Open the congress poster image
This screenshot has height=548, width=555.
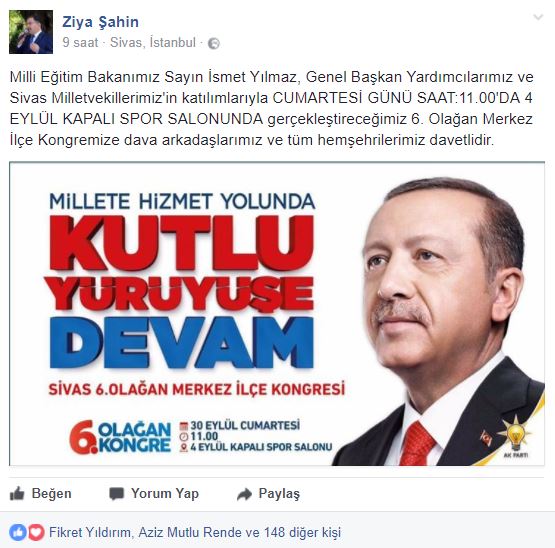point(277,314)
